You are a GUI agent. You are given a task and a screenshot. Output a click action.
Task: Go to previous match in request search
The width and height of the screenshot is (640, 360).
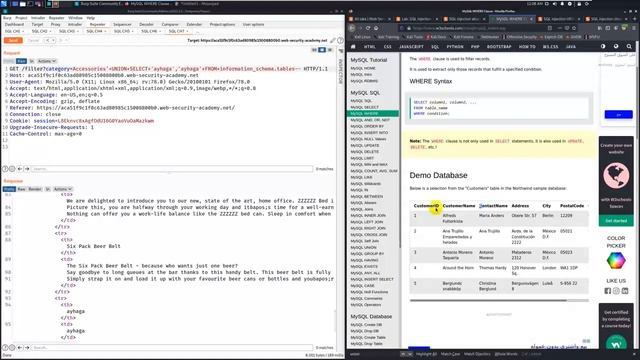pos(20,169)
